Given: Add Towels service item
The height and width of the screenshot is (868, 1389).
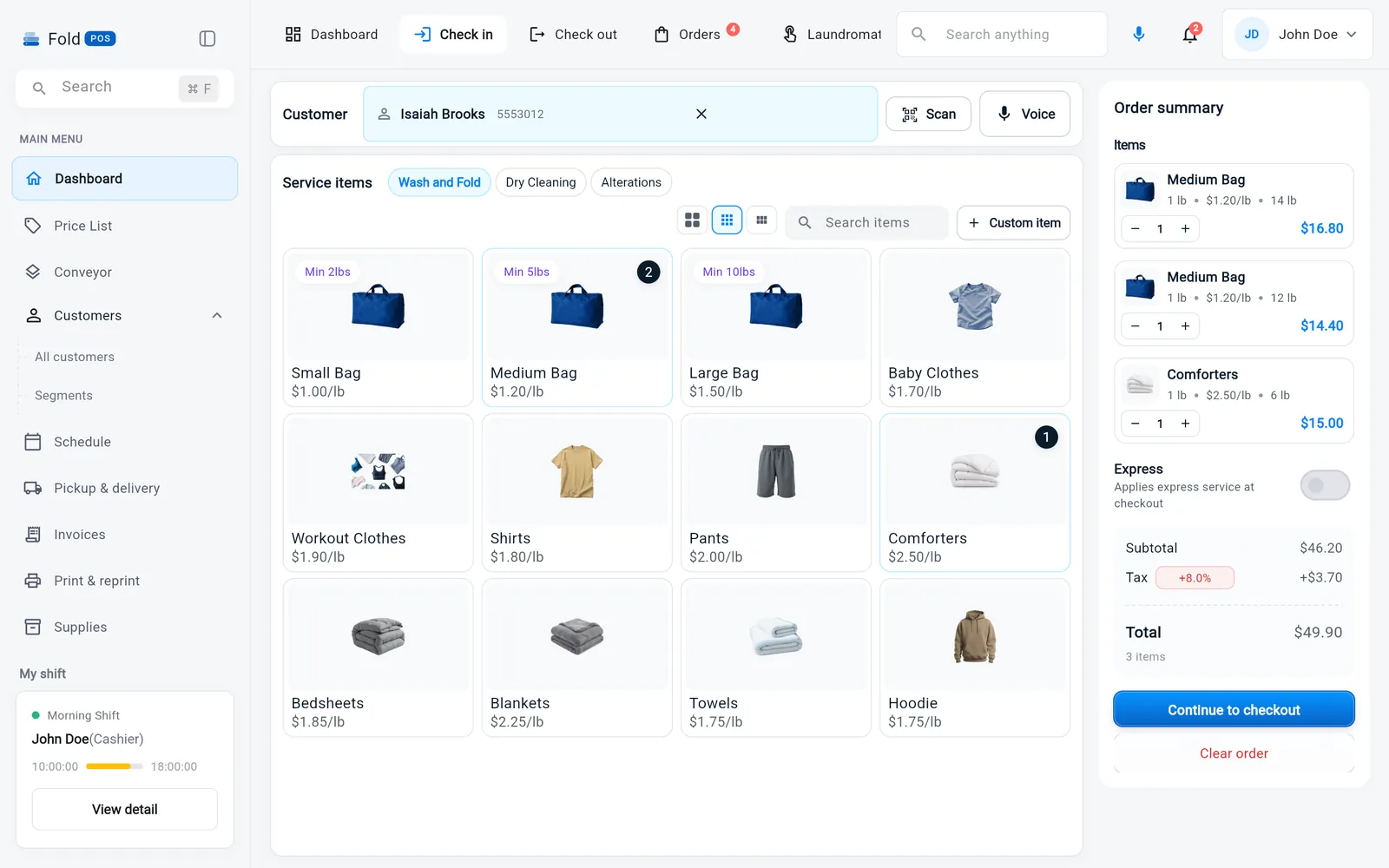Looking at the screenshot, I should pos(775,658).
